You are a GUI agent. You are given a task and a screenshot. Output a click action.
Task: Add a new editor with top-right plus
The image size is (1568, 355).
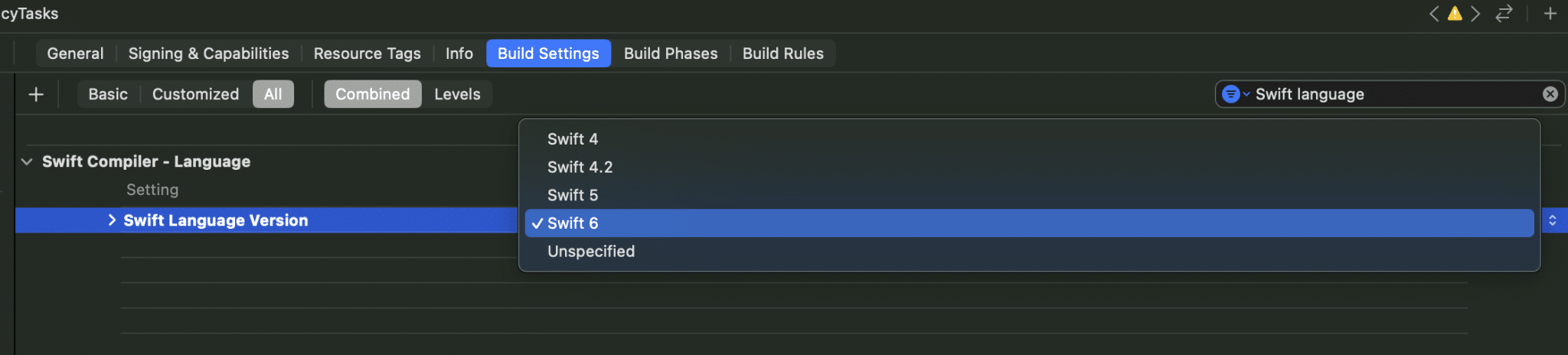pos(1550,14)
